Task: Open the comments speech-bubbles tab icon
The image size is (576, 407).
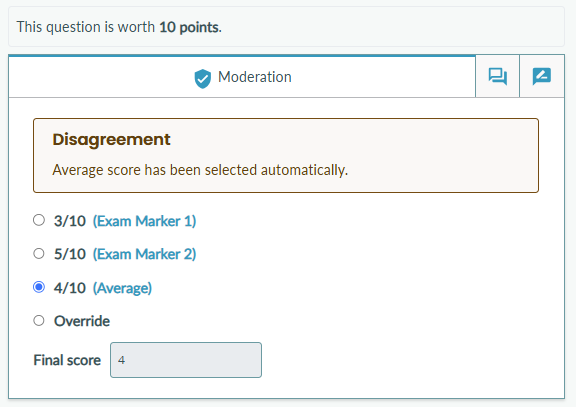Action: [497, 76]
